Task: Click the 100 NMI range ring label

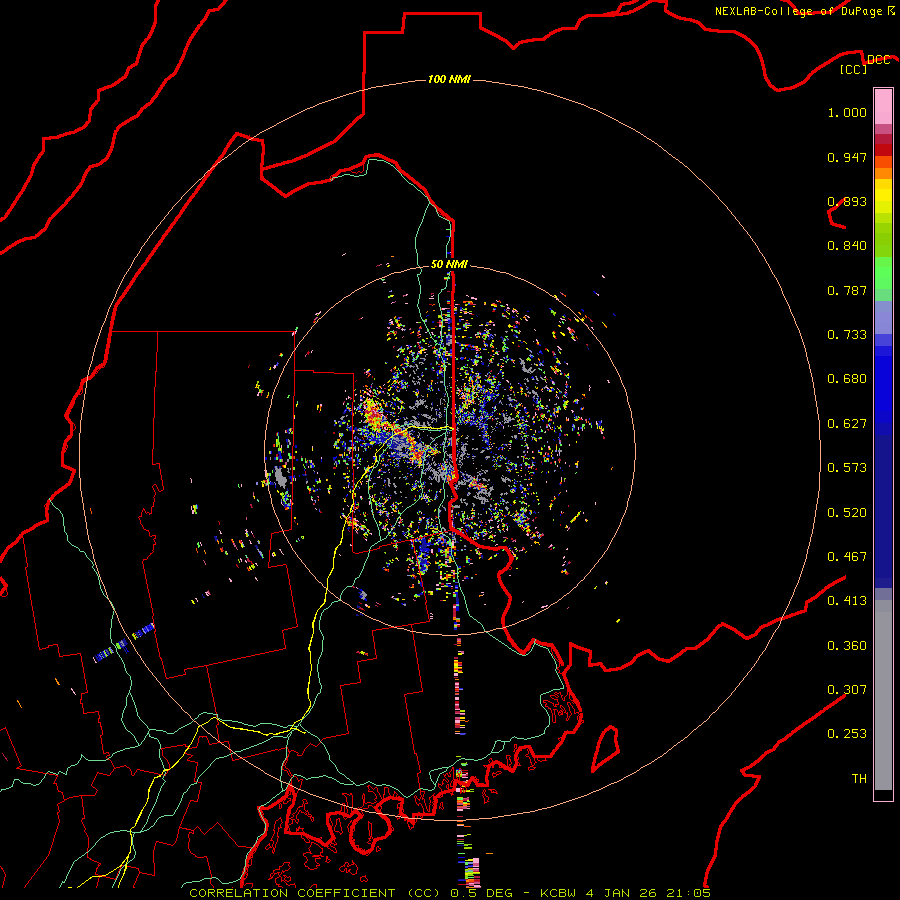Action: (x=449, y=79)
